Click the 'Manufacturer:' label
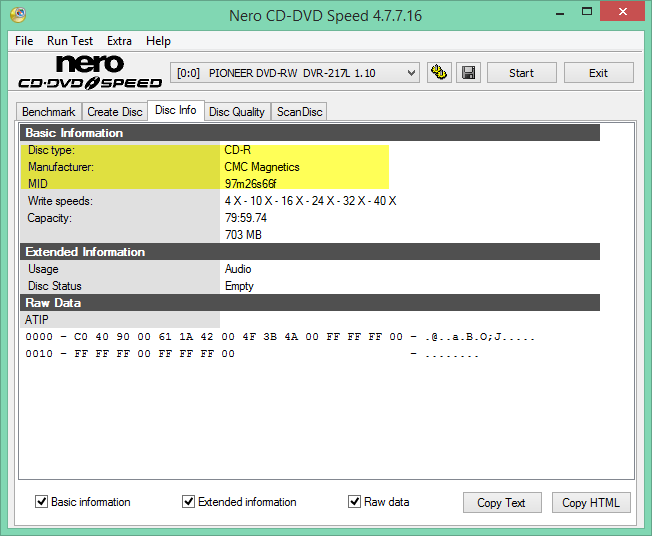This screenshot has width=652, height=536. (61, 167)
